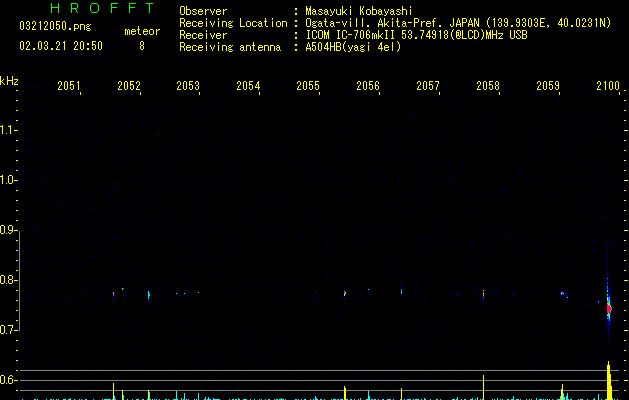Click the 2055 time axis label
Image resolution: width=629 pixels, height=400 pixels.
click(308, 86)
